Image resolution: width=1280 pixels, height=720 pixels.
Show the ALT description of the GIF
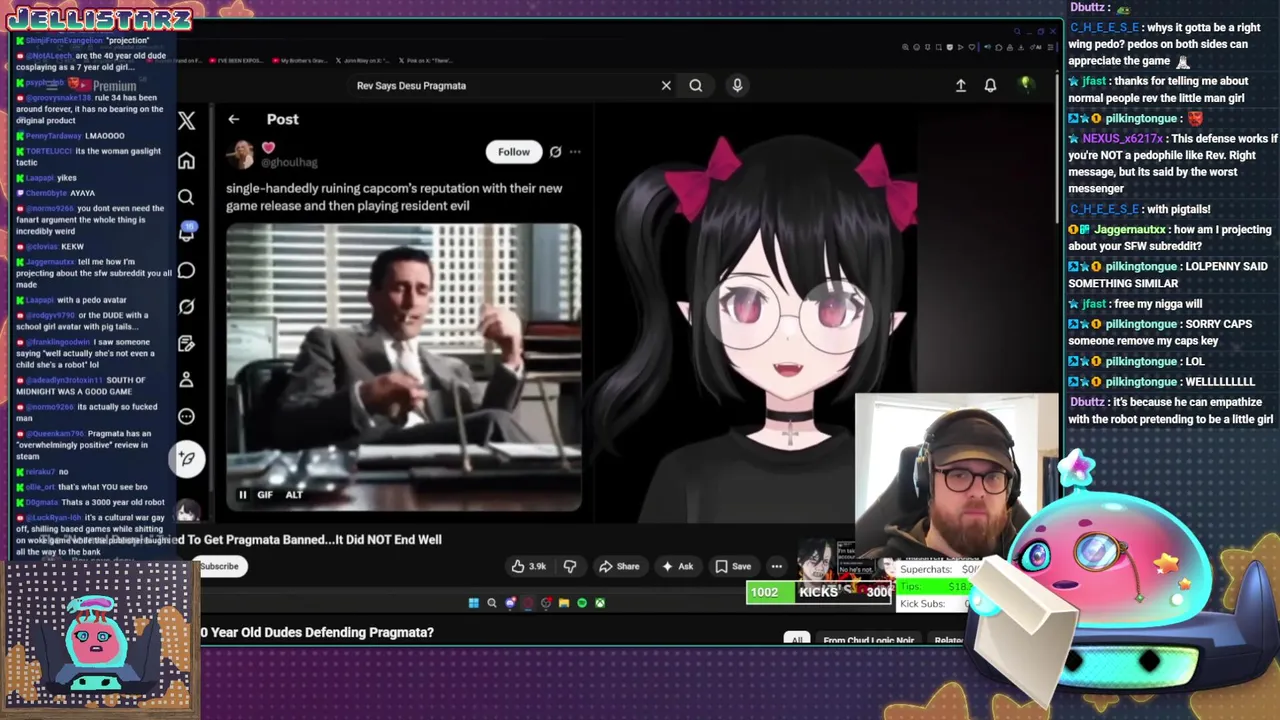(x=294, y=494)
